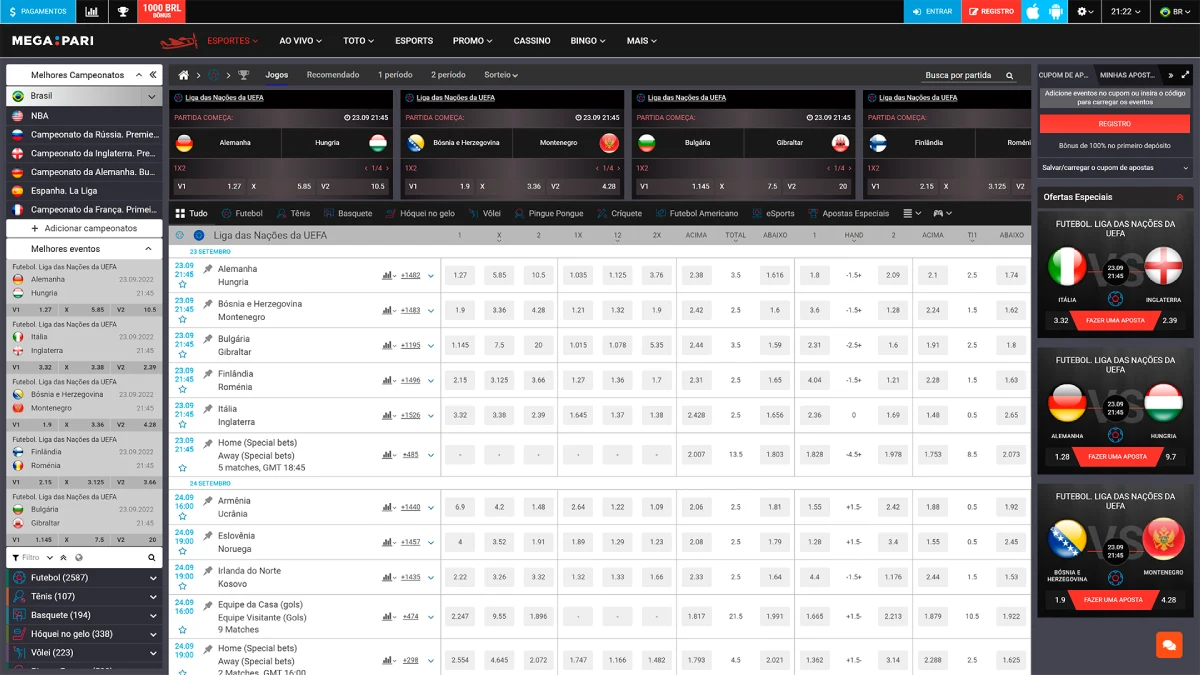Select the Pingue Pongue sport filter

[548, 213]
